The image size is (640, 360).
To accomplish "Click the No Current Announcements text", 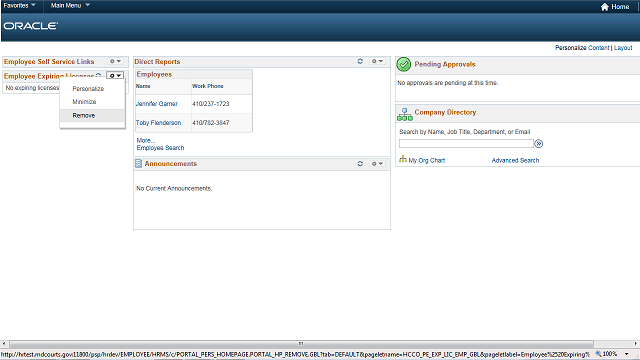I will 174,189.
